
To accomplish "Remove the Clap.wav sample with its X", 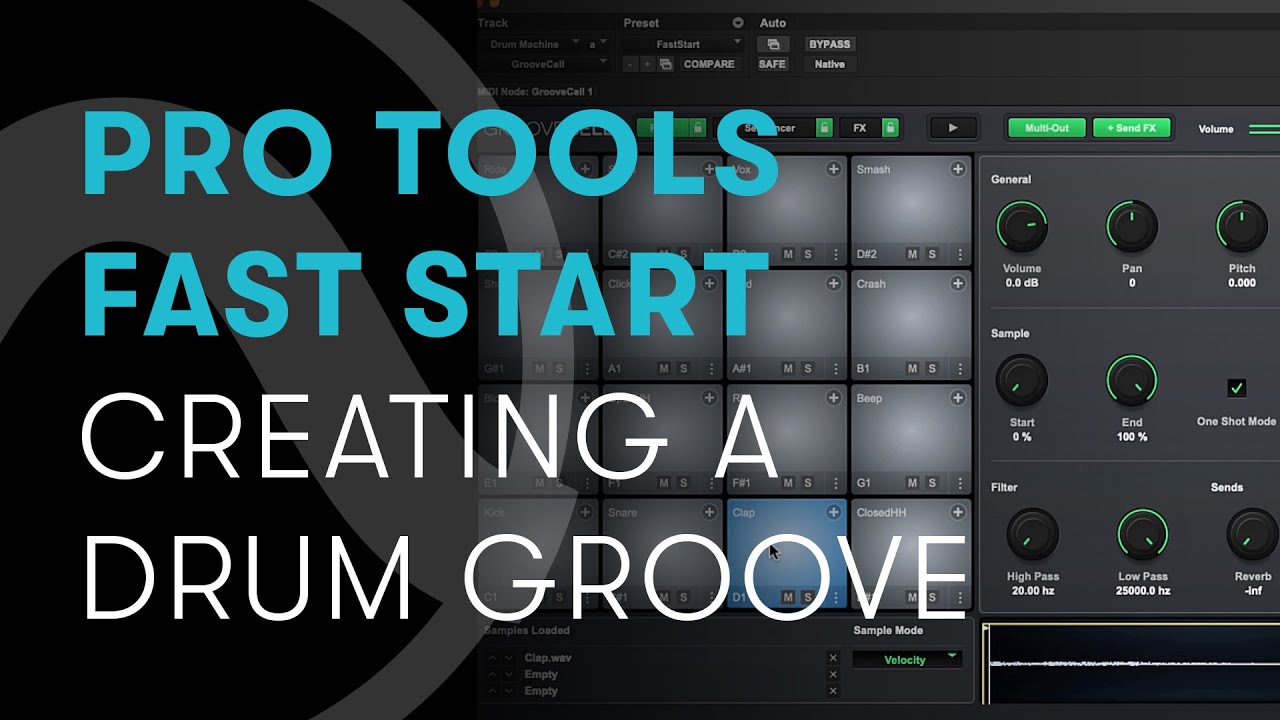I will coord(833,658).
